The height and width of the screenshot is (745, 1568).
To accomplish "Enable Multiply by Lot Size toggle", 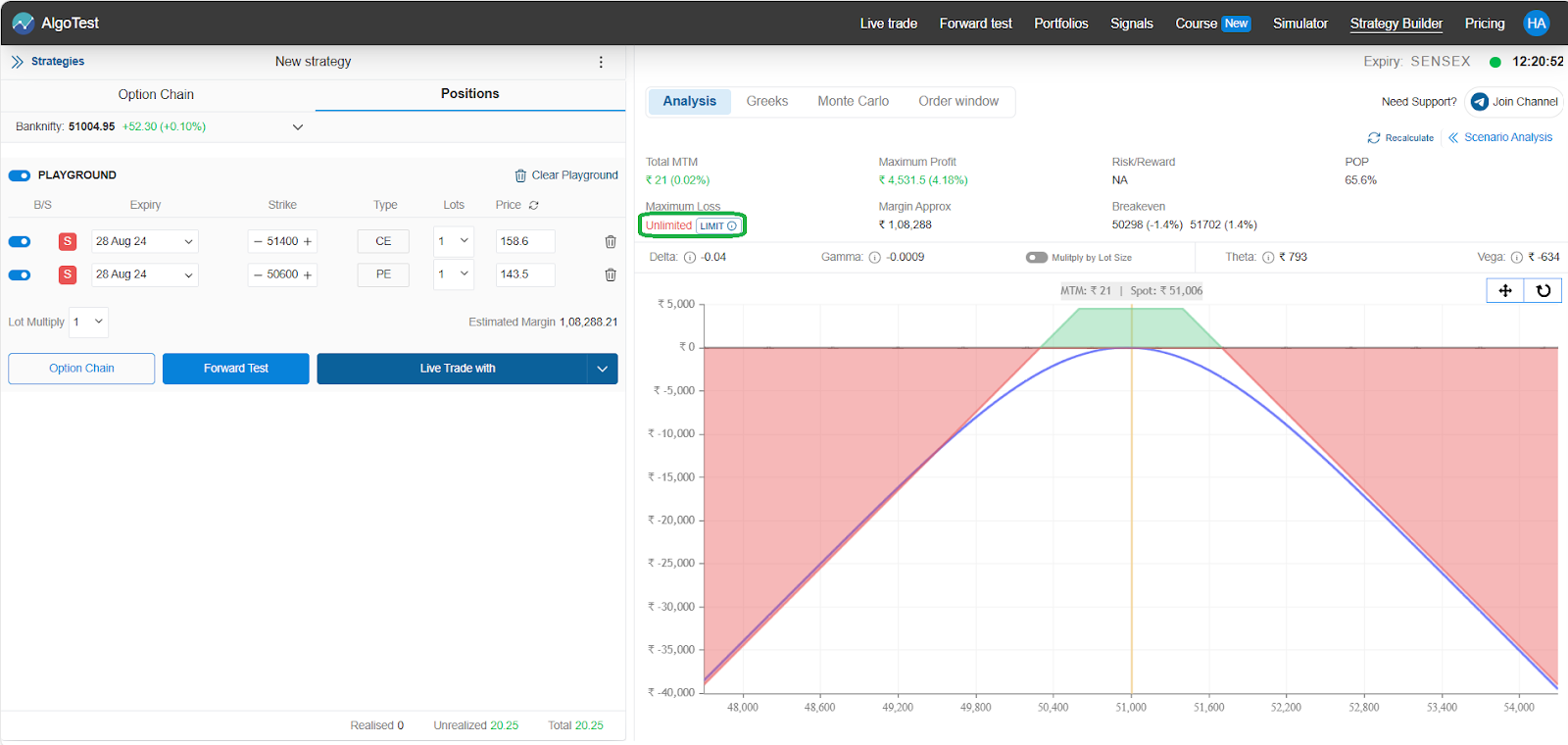I will [1037, 258].
